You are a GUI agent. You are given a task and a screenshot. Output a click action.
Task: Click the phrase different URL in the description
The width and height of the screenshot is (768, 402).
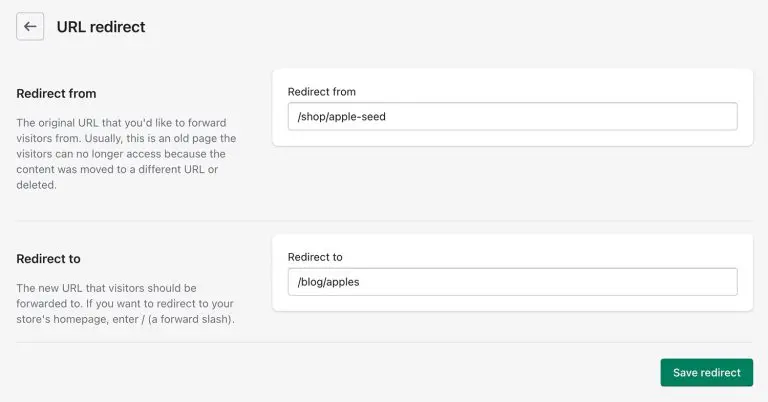[171, 169]
